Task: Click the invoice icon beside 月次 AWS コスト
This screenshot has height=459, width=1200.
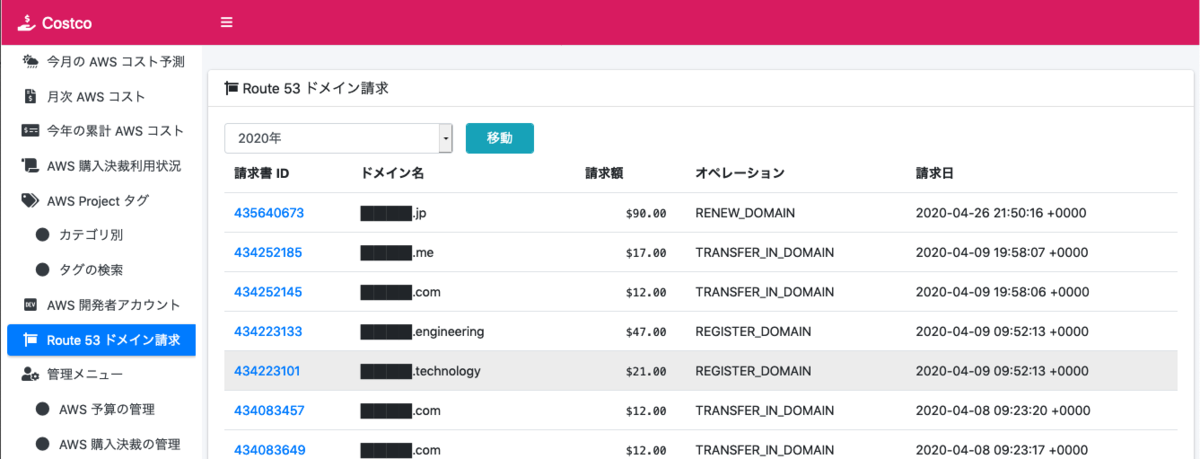Action: click(30, 97)
